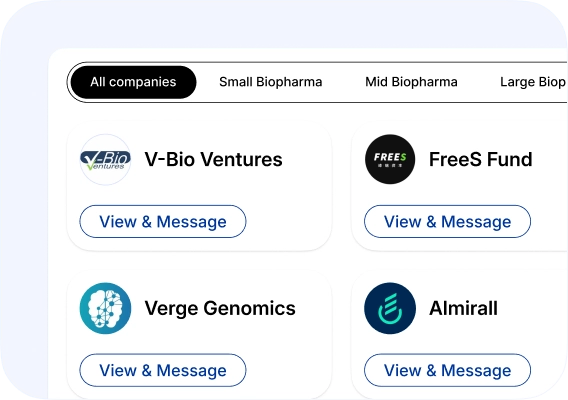Click blank area of Verge Genomics card

(290, 370)
